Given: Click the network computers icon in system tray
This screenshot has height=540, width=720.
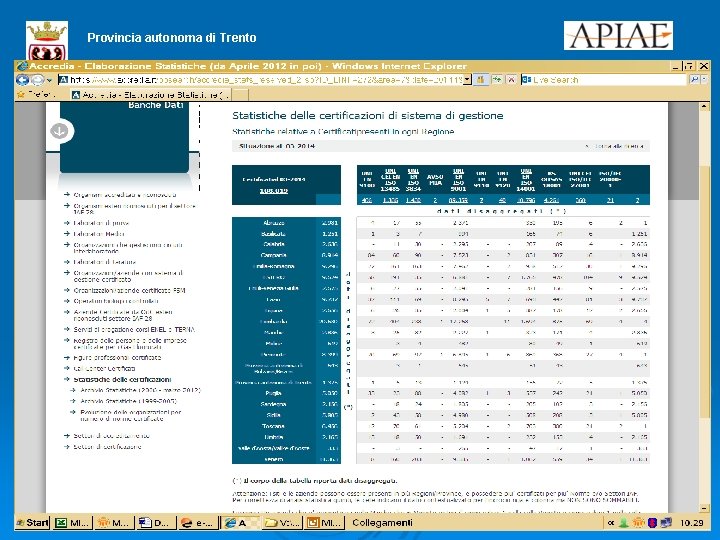Looking at the screenshot, I should pos(666,523).
